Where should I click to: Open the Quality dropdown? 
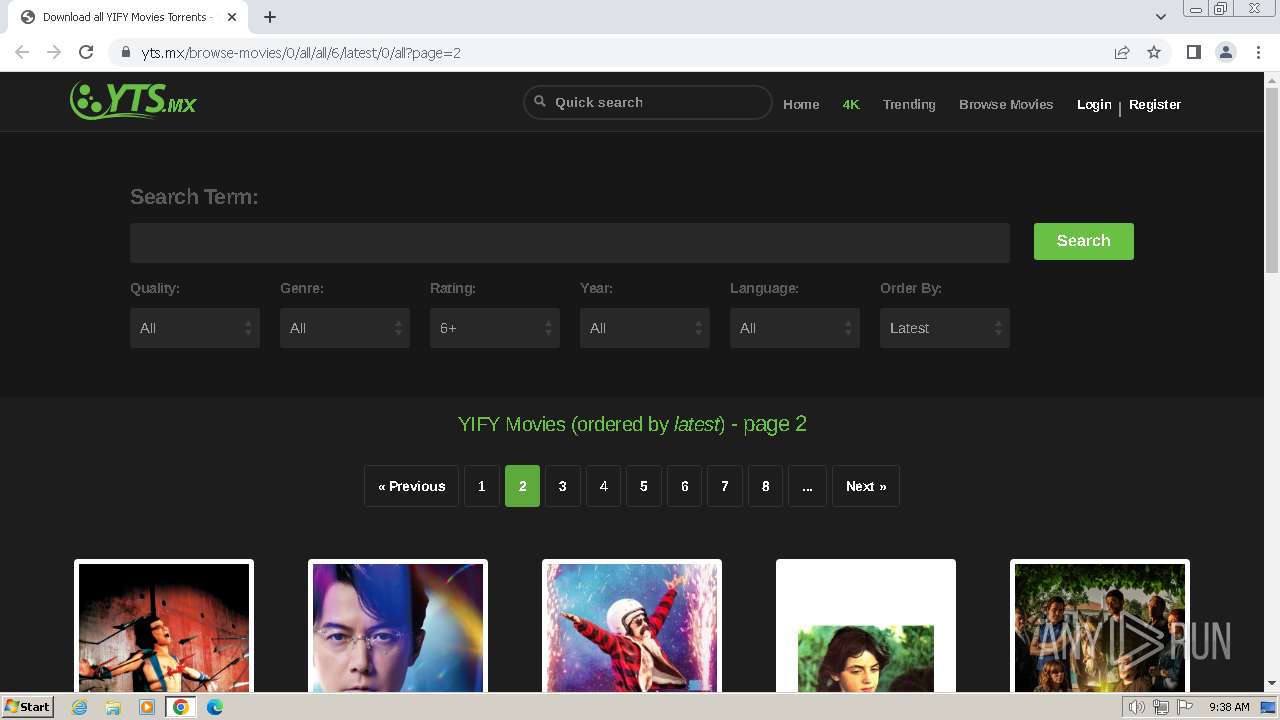click(x=195, y=328)
